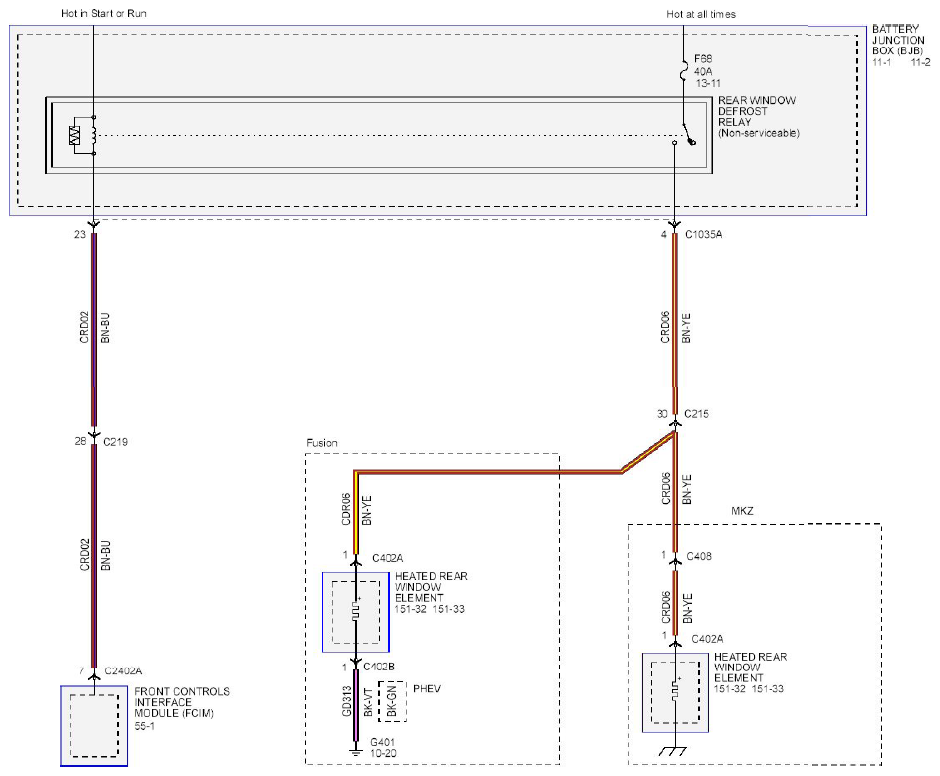Click the F68 40A fuse symbol
Viewport: 940px width, 776px height.
[683, 70]
